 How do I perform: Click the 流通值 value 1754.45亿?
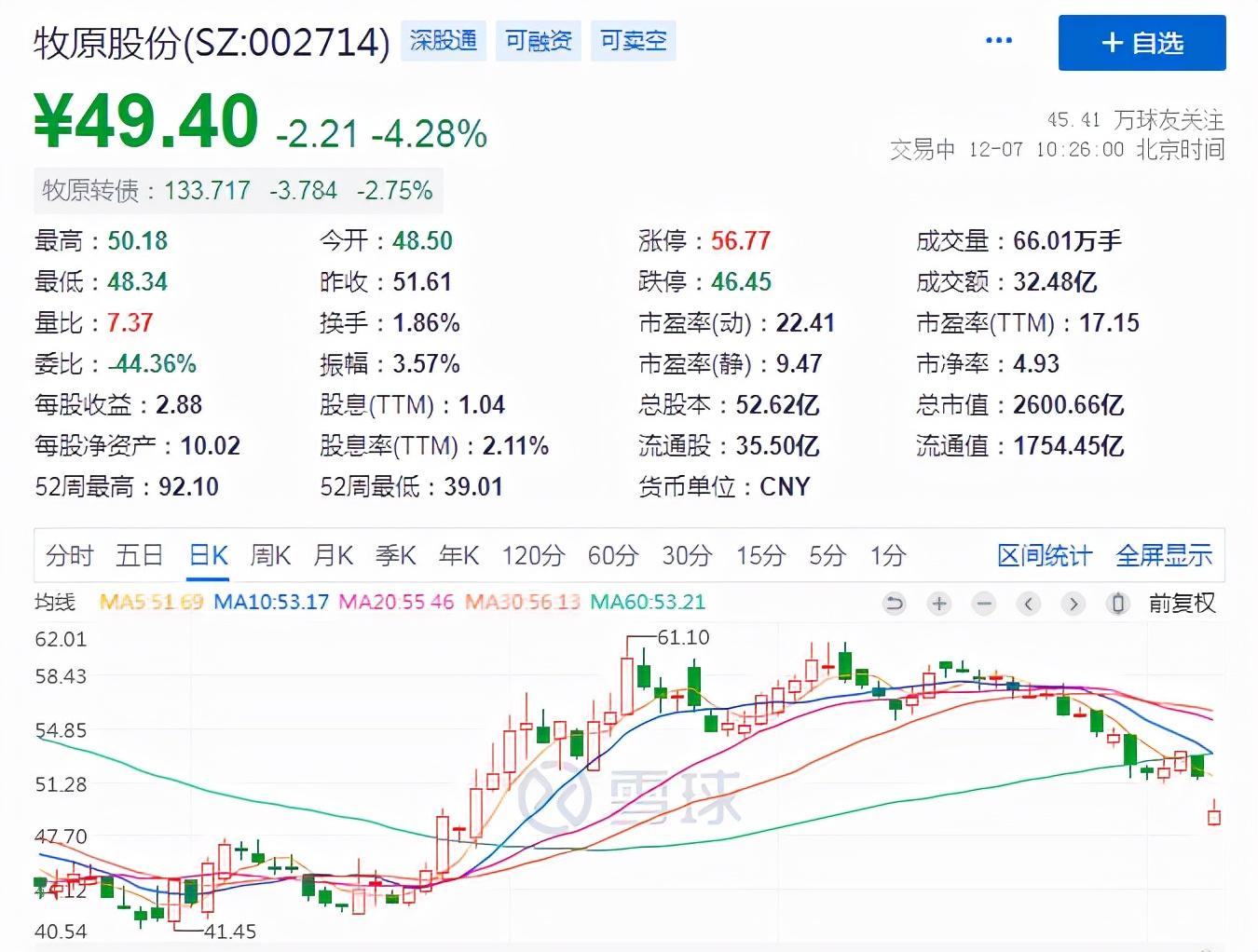coord(1069,446)
